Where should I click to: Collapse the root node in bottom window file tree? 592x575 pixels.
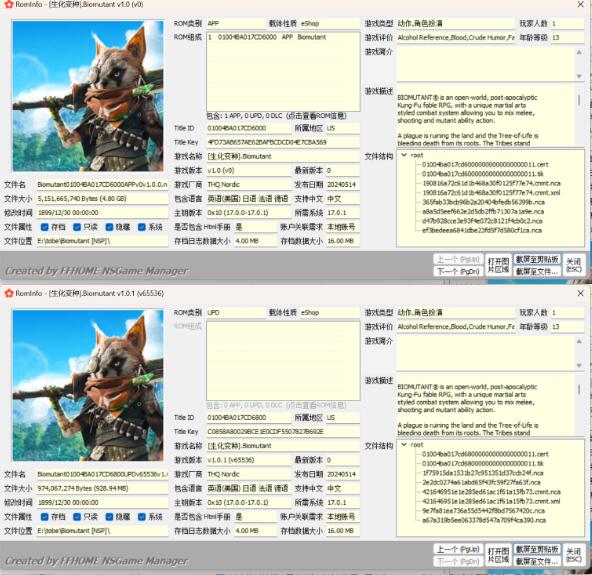(x=404, y=445)
